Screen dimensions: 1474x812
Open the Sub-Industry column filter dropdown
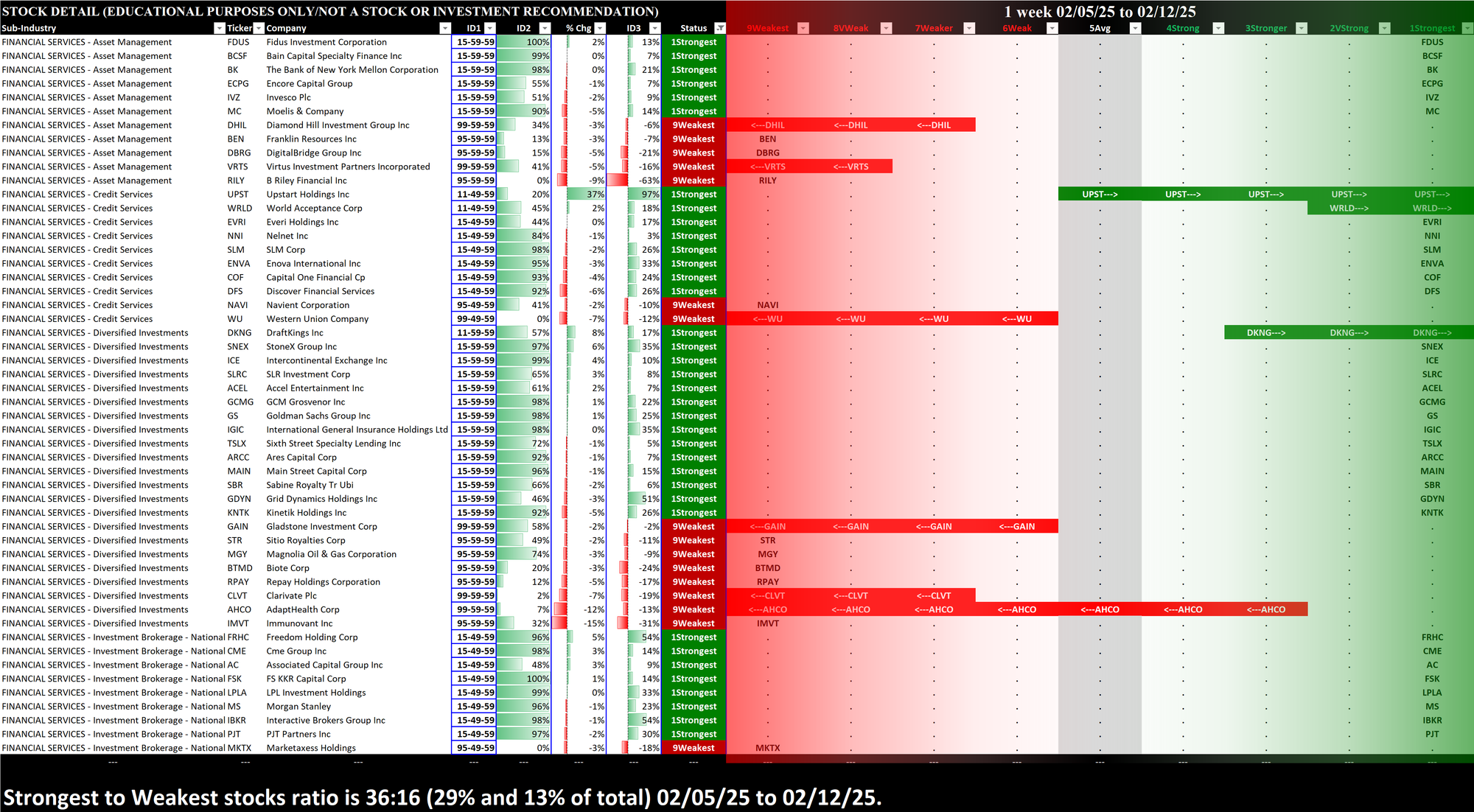coord(219,28)
